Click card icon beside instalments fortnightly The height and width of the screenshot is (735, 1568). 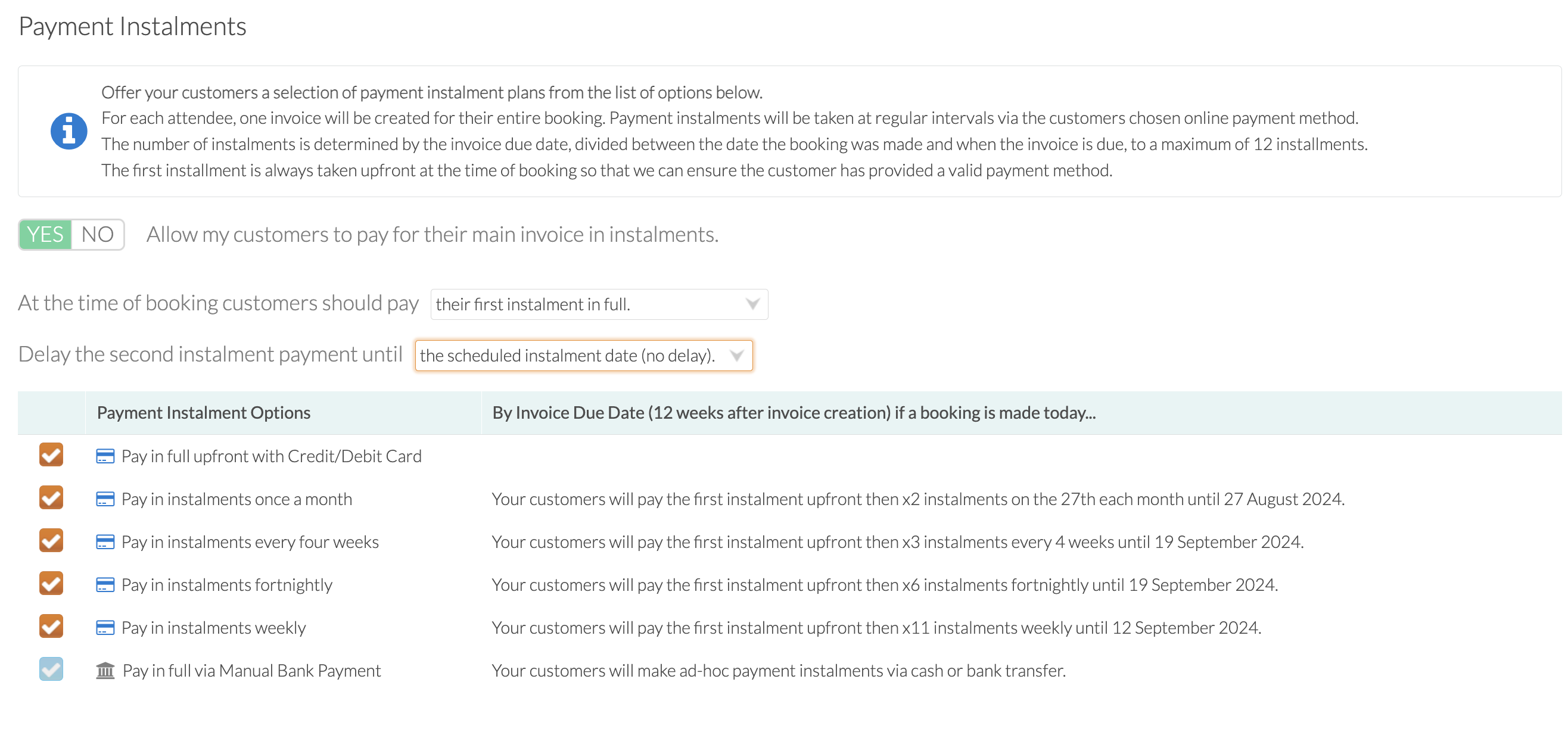point(105,585)
